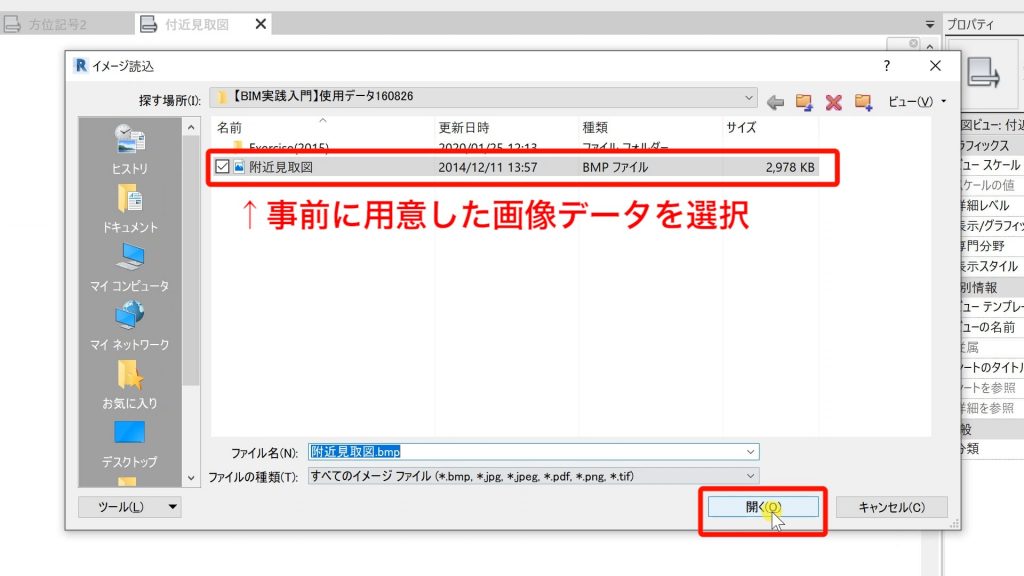Viewport: 1024px width, 576px height.
Task: Toggle the checkbox beside 附近見取図
Action: tap(221, 167)
